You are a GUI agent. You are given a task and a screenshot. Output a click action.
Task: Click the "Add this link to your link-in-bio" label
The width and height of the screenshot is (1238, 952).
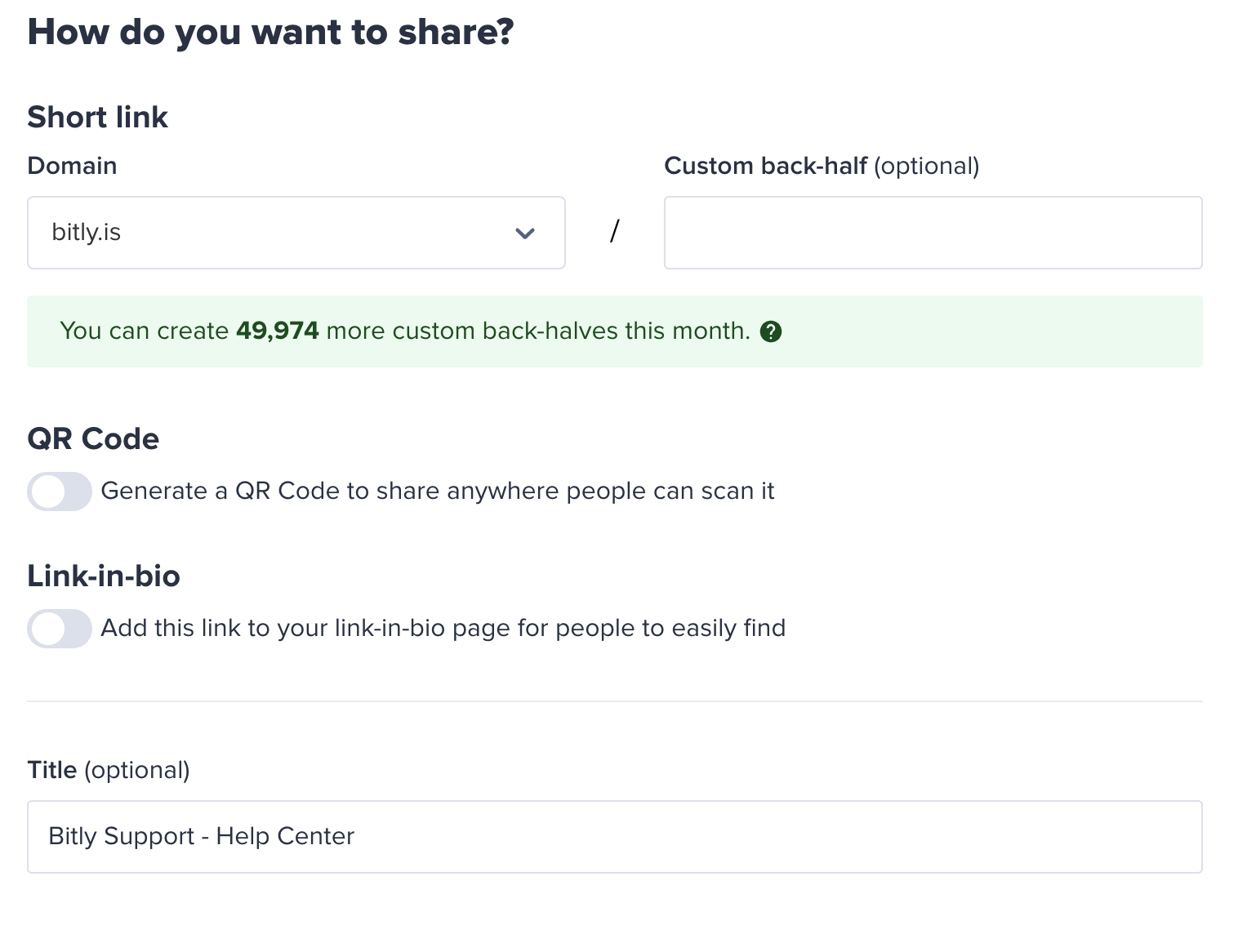(x=443, y=629)
